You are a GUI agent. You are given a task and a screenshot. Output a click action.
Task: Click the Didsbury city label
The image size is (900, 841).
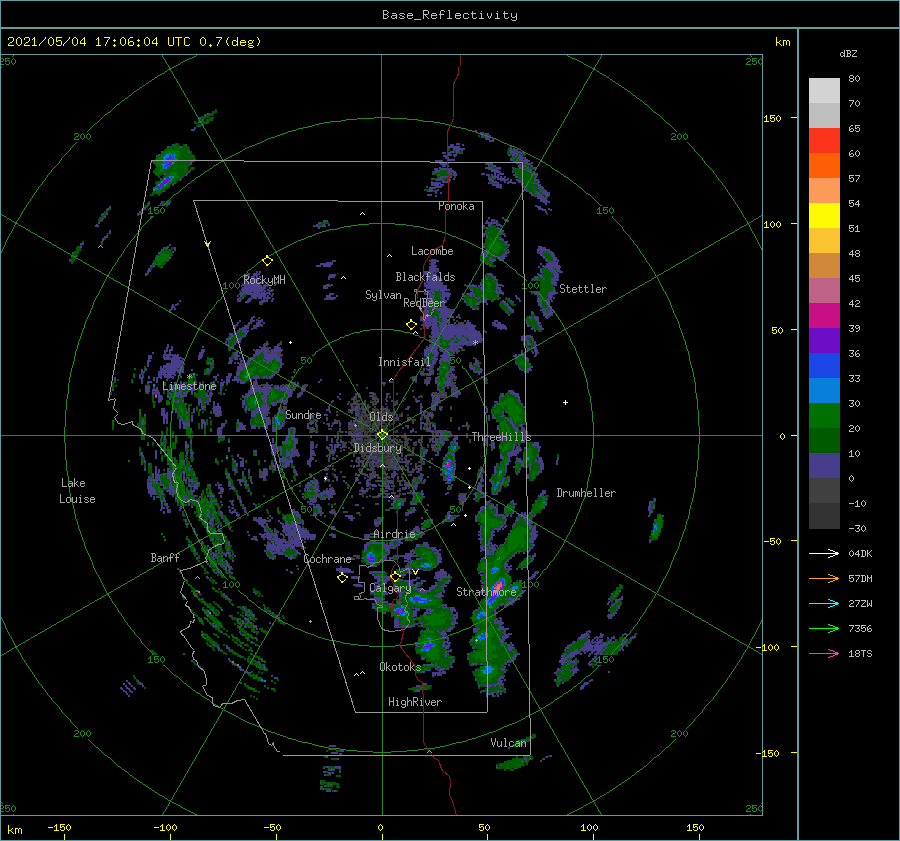378,448
